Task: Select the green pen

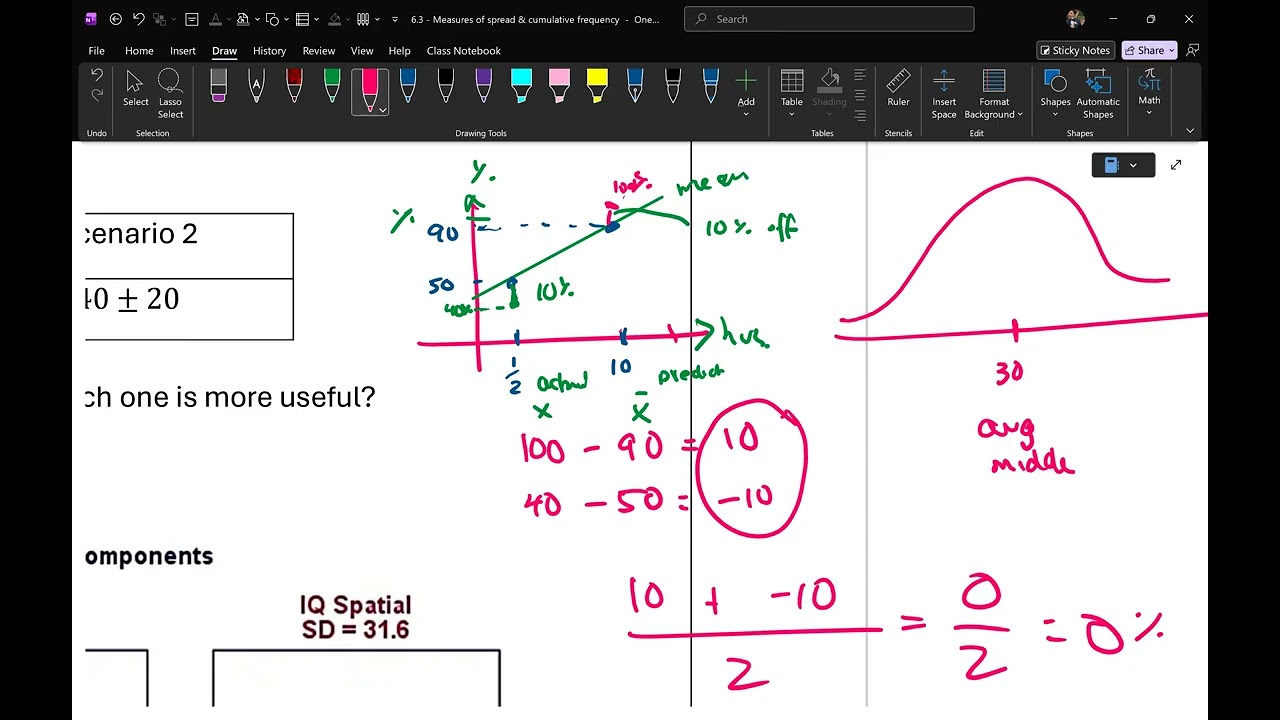Action: [332, 86]
